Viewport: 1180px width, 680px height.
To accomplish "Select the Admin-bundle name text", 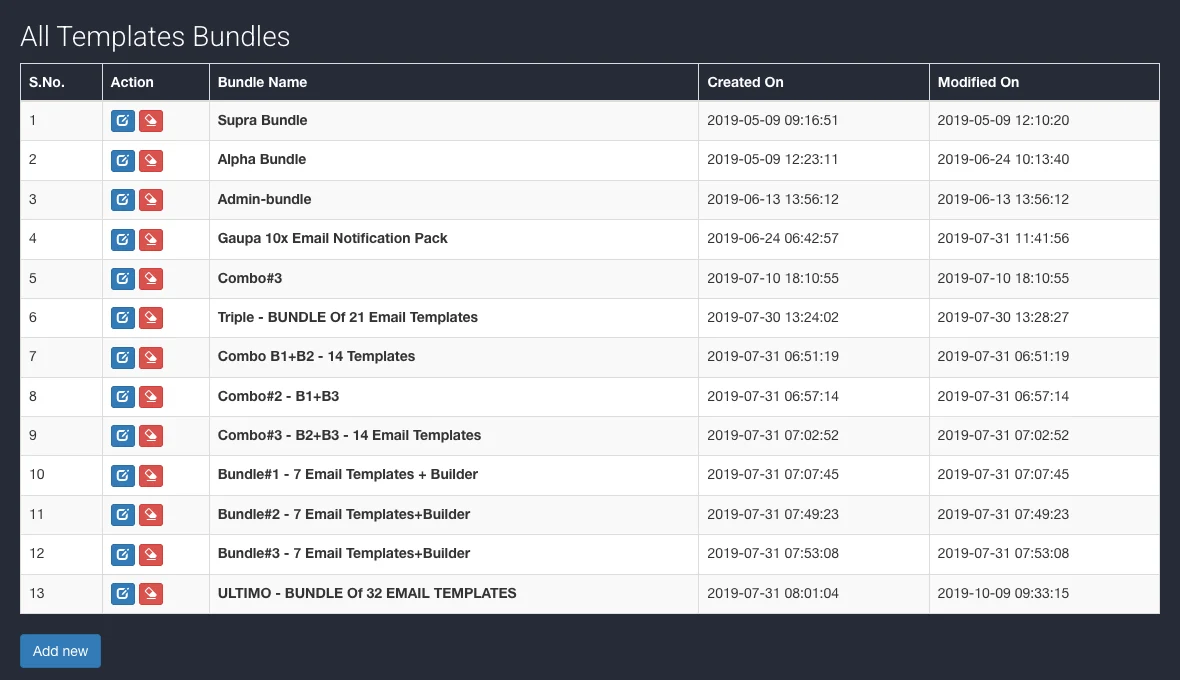I will pos(264,199).
